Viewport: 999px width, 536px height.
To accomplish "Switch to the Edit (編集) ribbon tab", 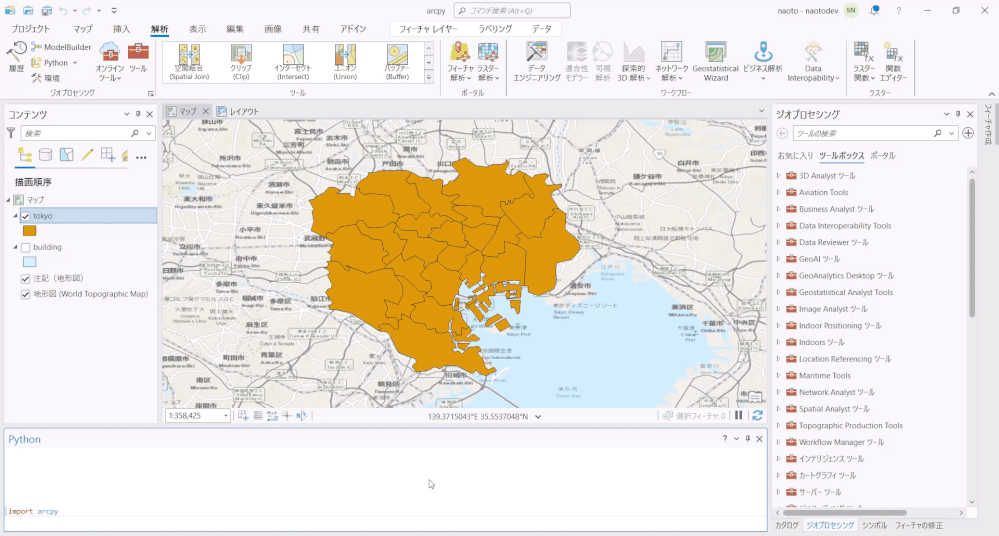I will pos(235,29).
